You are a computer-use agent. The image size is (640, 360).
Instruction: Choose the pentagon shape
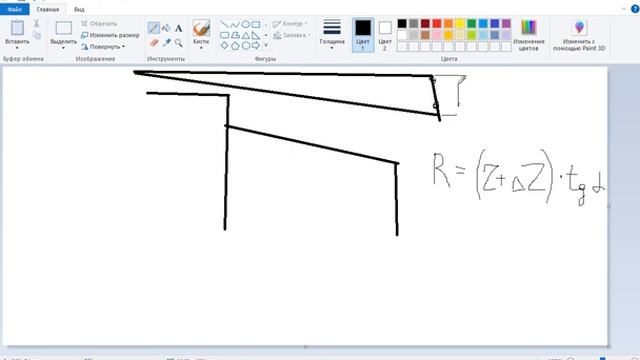[235, 45]
